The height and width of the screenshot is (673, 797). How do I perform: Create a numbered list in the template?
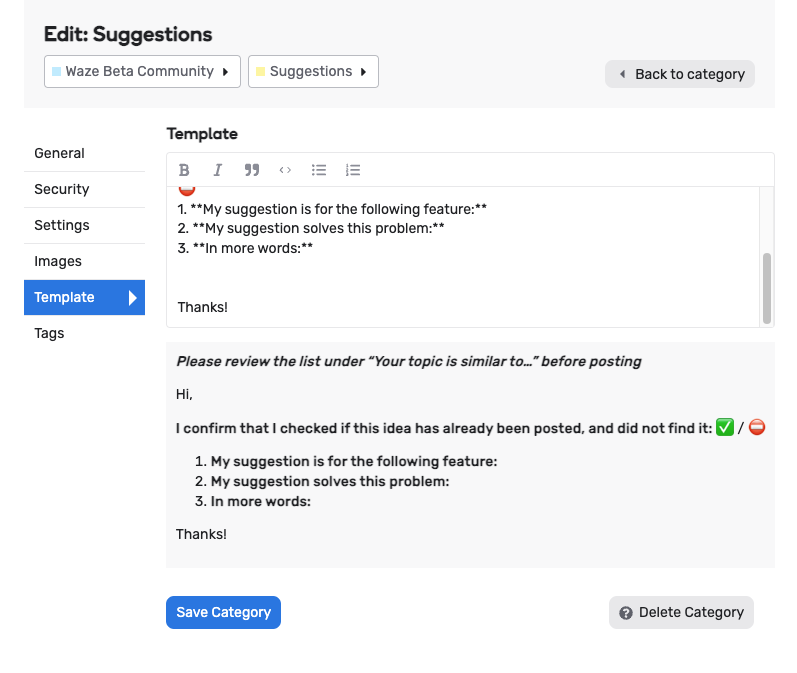pos(353,170)
